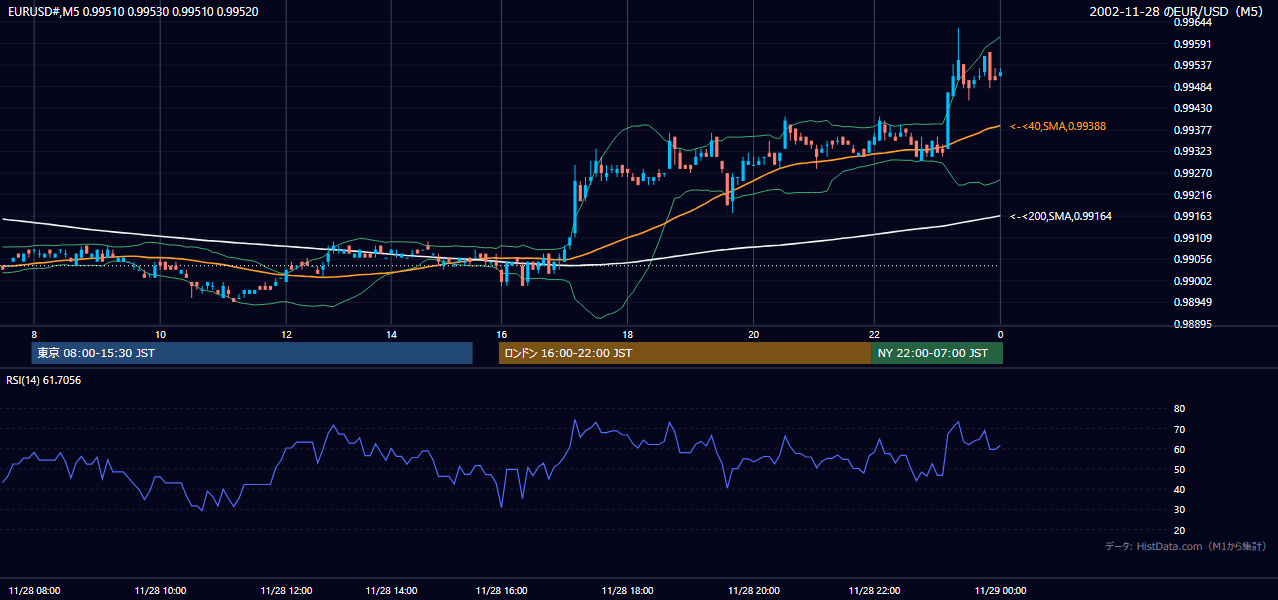1278x600 pixels.
Task: Click price level 0.99323 on the axis
Action: pyautogui.click(x=1192, y=152)
